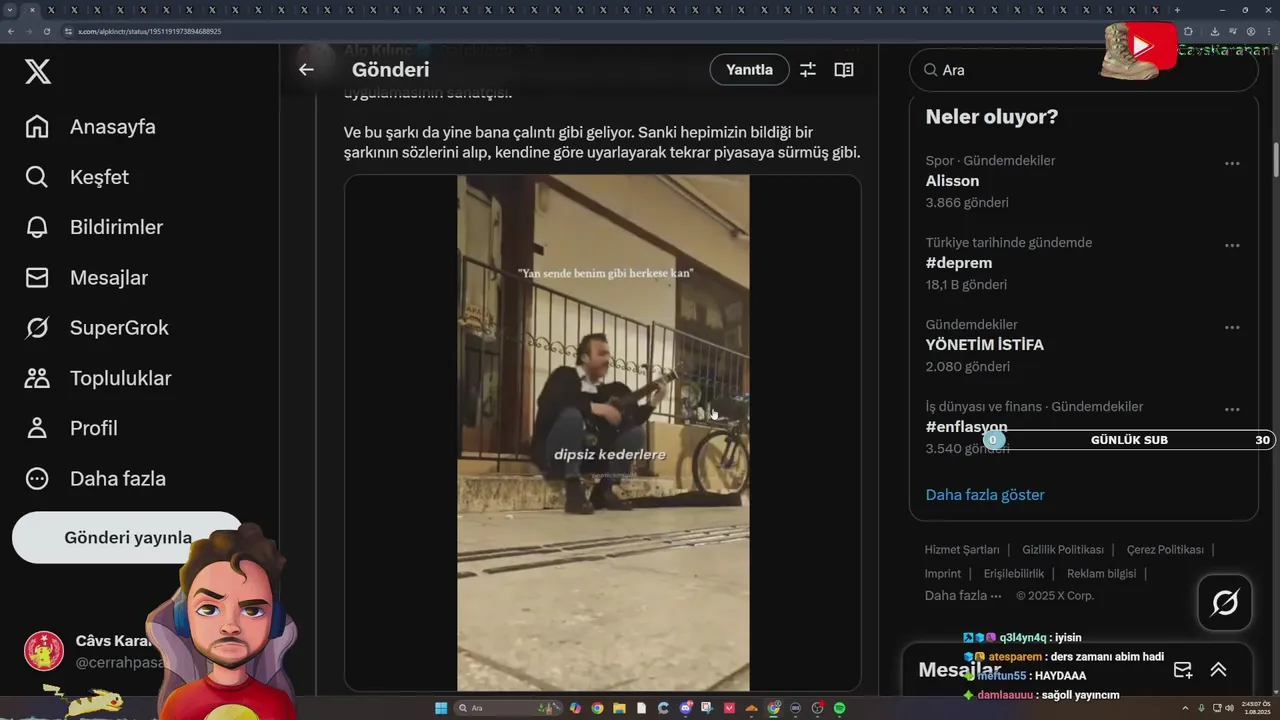
Task: Open reply filter settings icon
Action: [808, 70]
